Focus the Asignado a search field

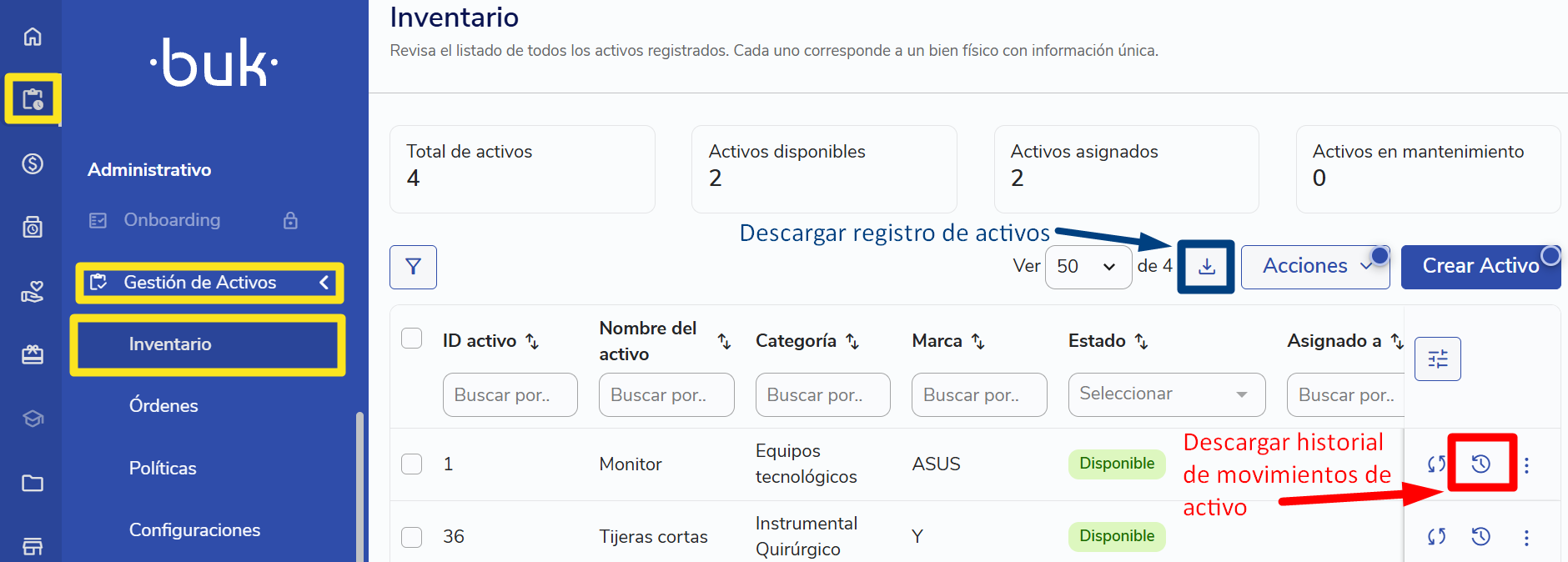click(x=1346, y=394)
